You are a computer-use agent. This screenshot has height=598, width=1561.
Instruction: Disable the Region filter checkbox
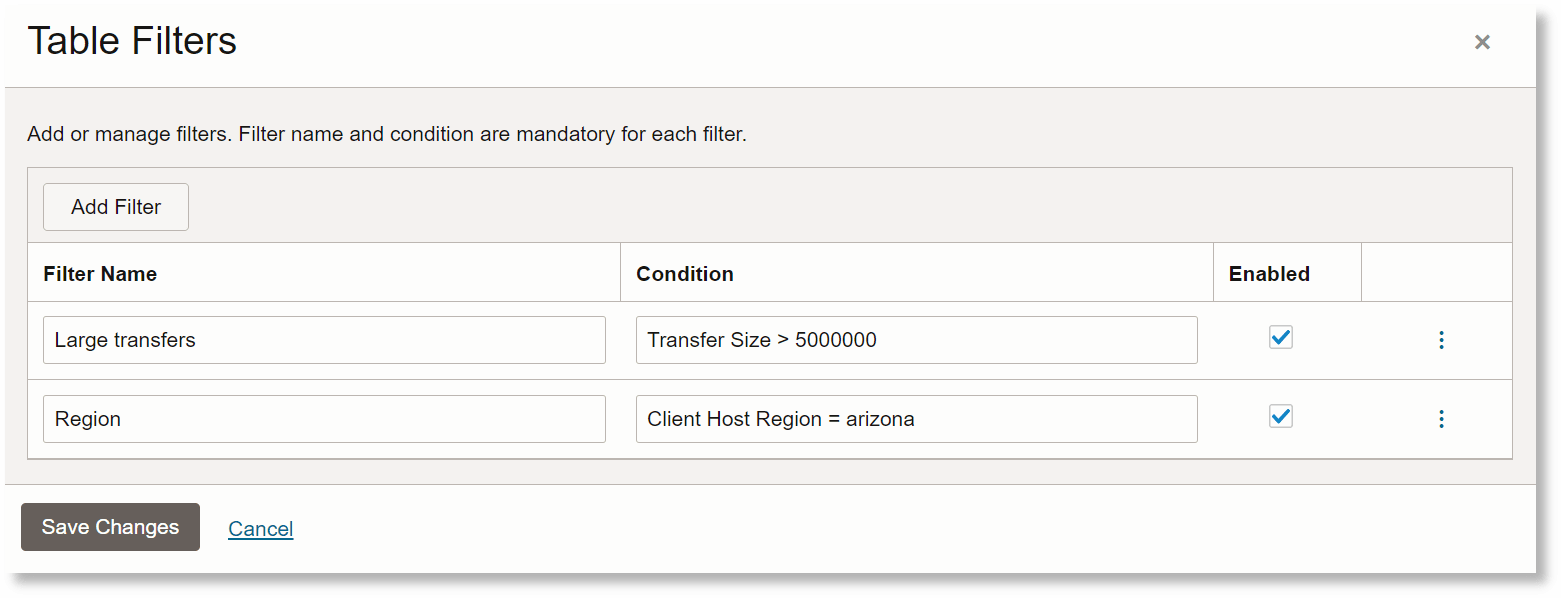(x=1281, y=415)
